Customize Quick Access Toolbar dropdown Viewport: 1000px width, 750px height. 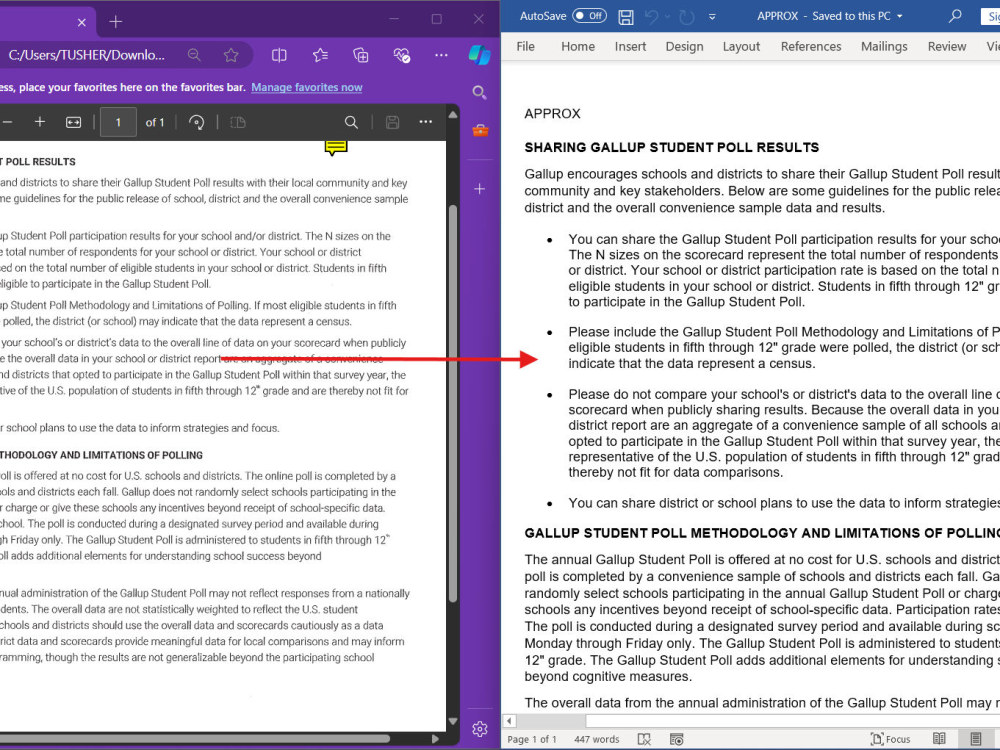coord(712,17)
